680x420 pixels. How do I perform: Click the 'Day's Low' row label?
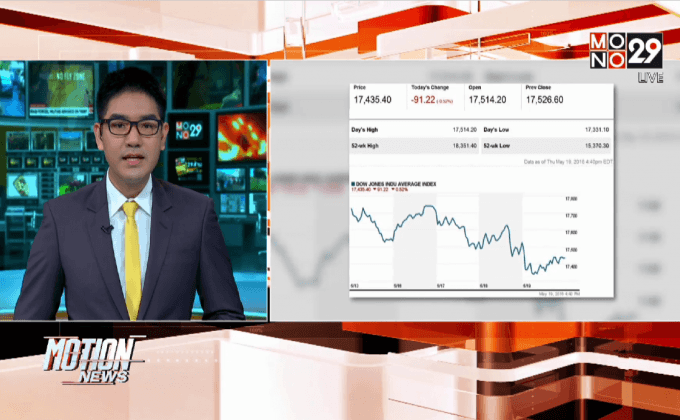tap(496, 130)
